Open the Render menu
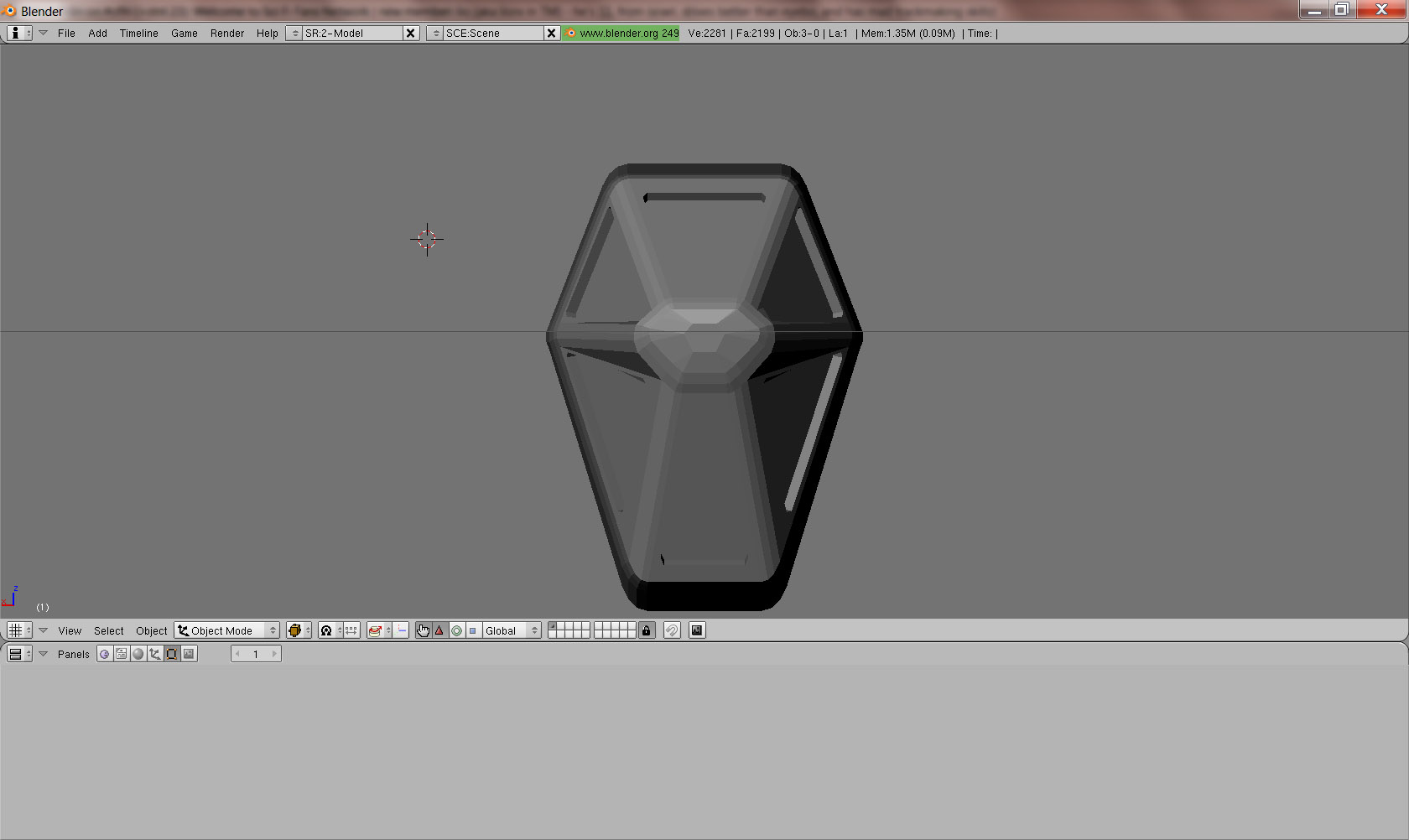 226,34
